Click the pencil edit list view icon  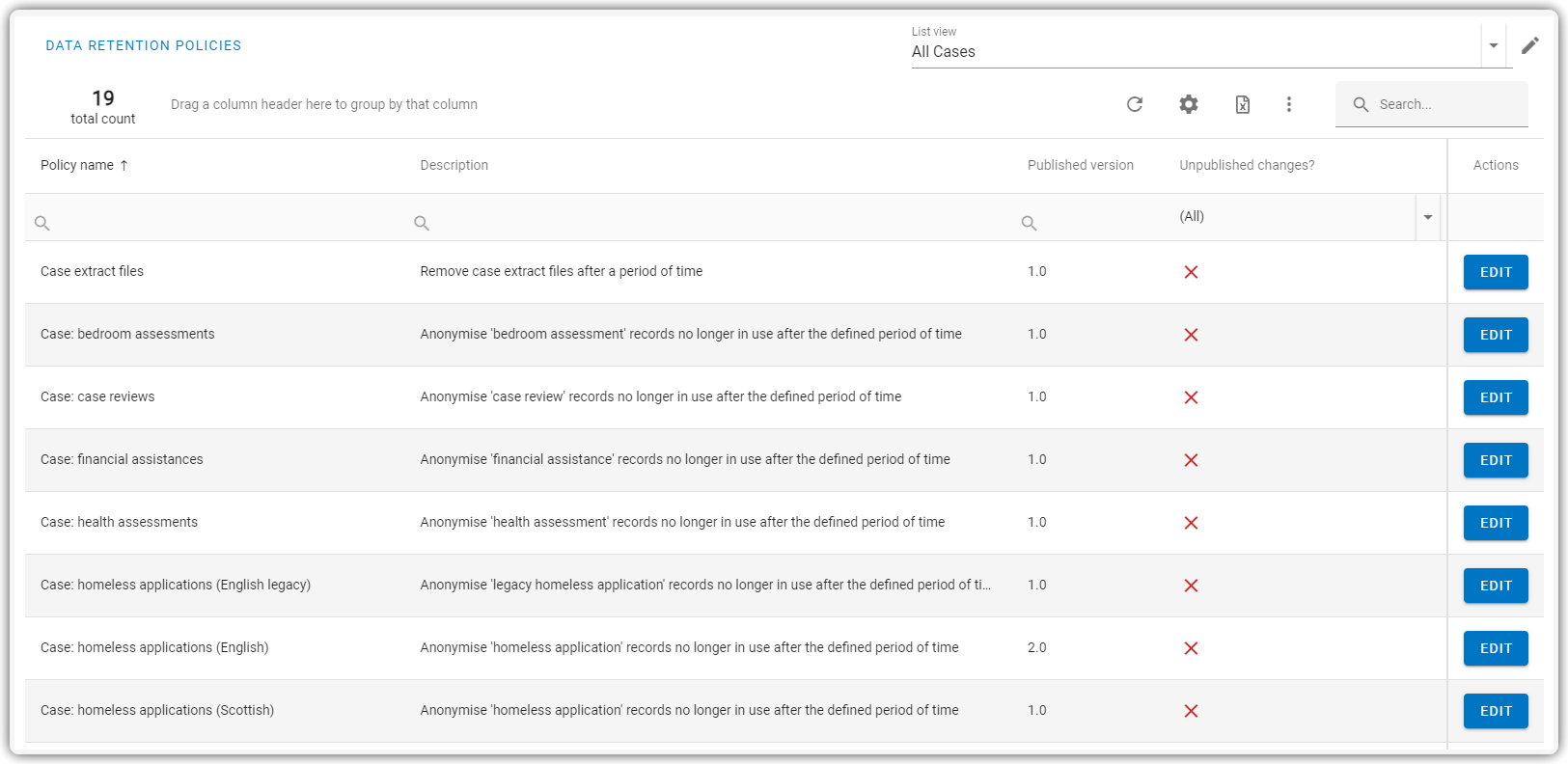[1530, 45]
